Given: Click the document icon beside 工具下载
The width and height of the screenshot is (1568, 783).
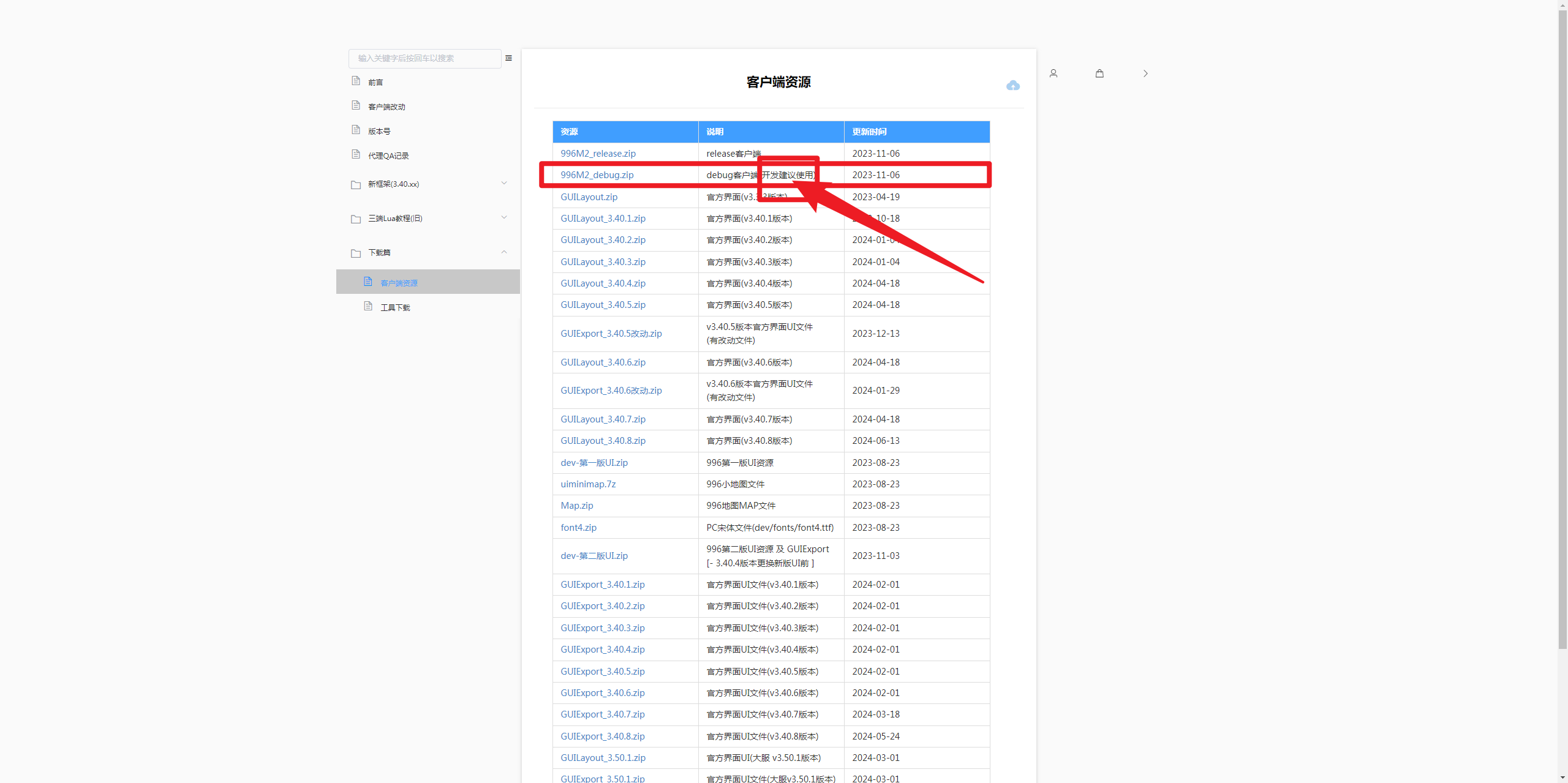Looking at the screenshot, I should pos(368,306).
